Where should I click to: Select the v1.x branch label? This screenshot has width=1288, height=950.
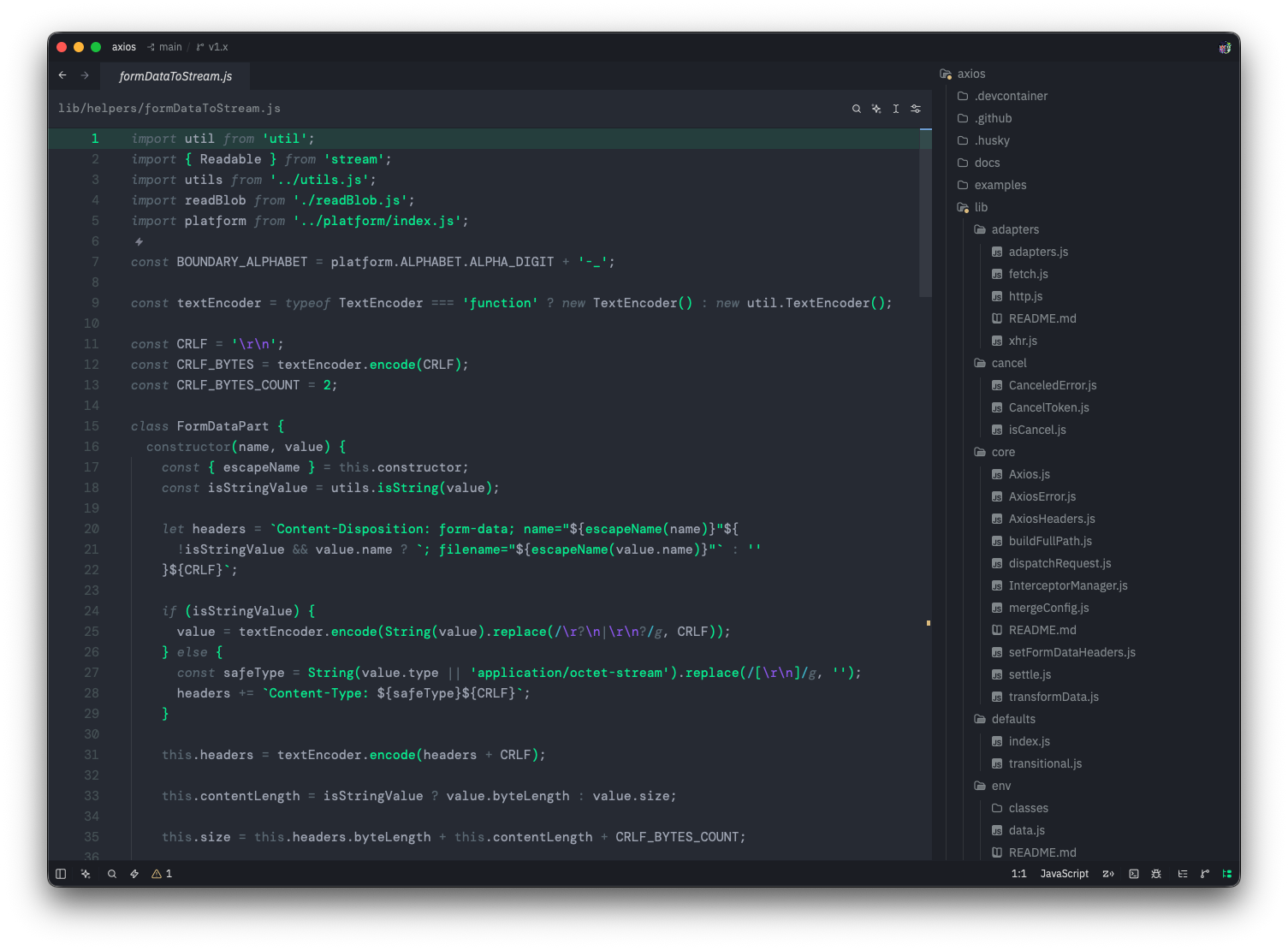pyautogui.click(x=212, y=47)
